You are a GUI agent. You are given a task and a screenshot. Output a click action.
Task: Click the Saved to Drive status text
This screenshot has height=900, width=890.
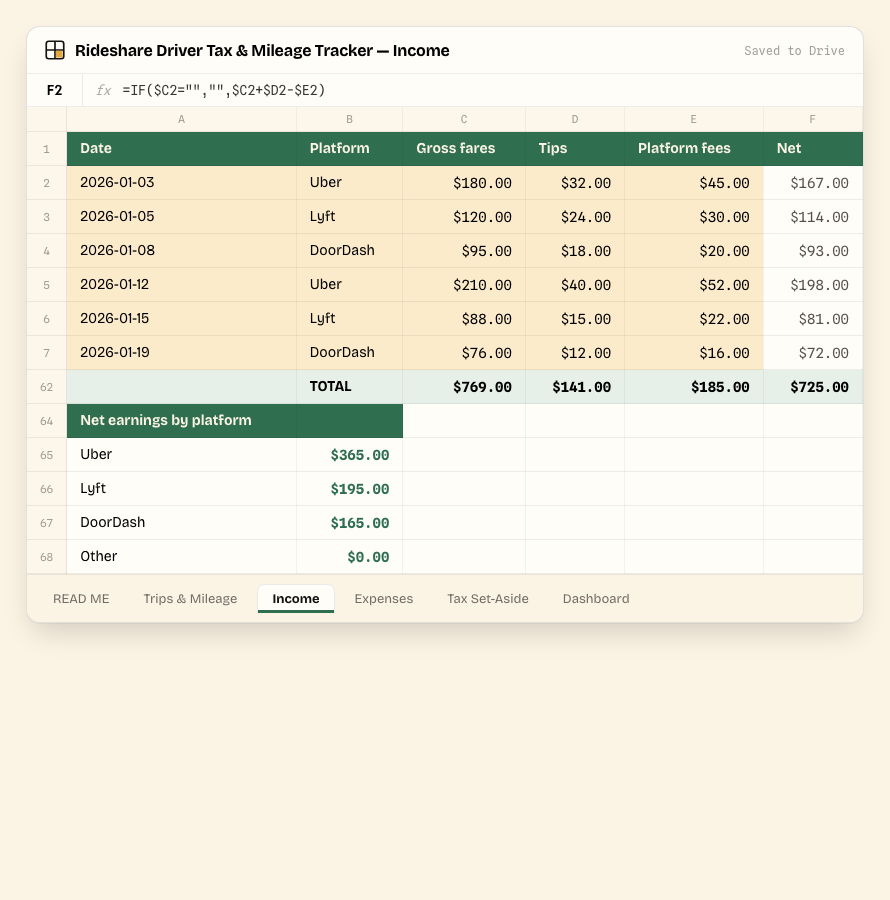click(794, 51)
